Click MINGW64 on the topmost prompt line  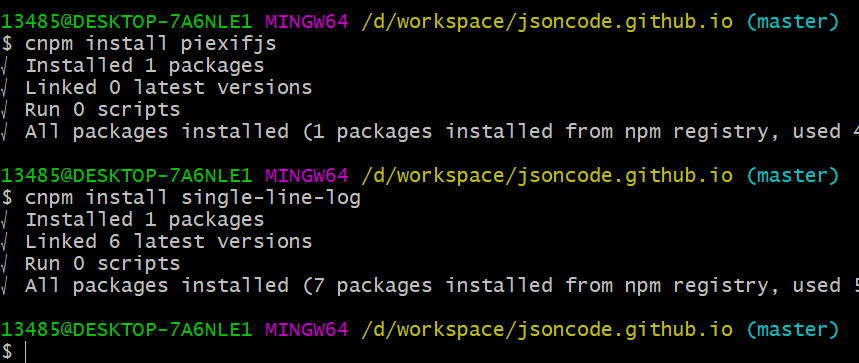click(307, 22)
